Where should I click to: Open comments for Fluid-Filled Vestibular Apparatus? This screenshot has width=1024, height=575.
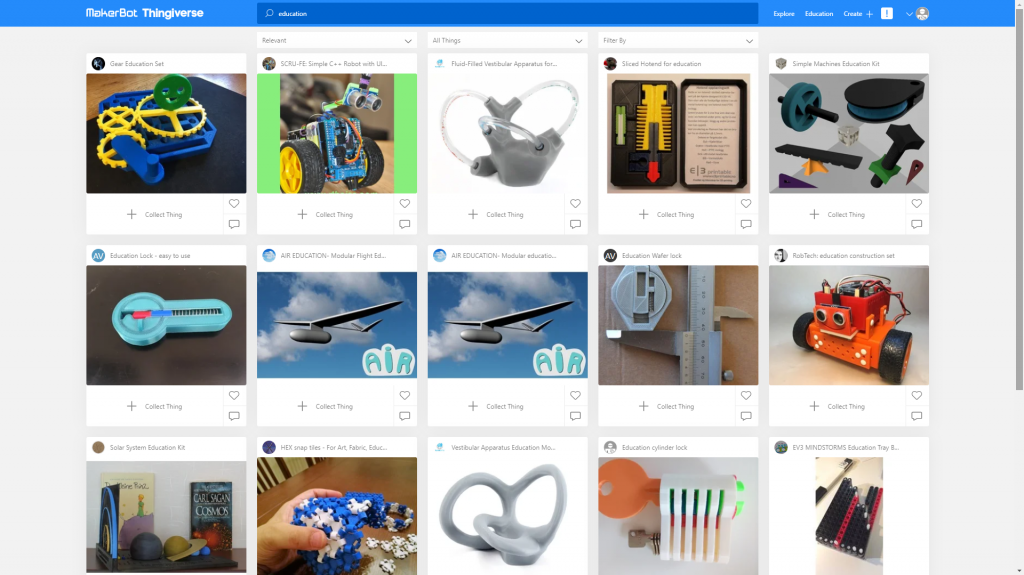[575, 224]
